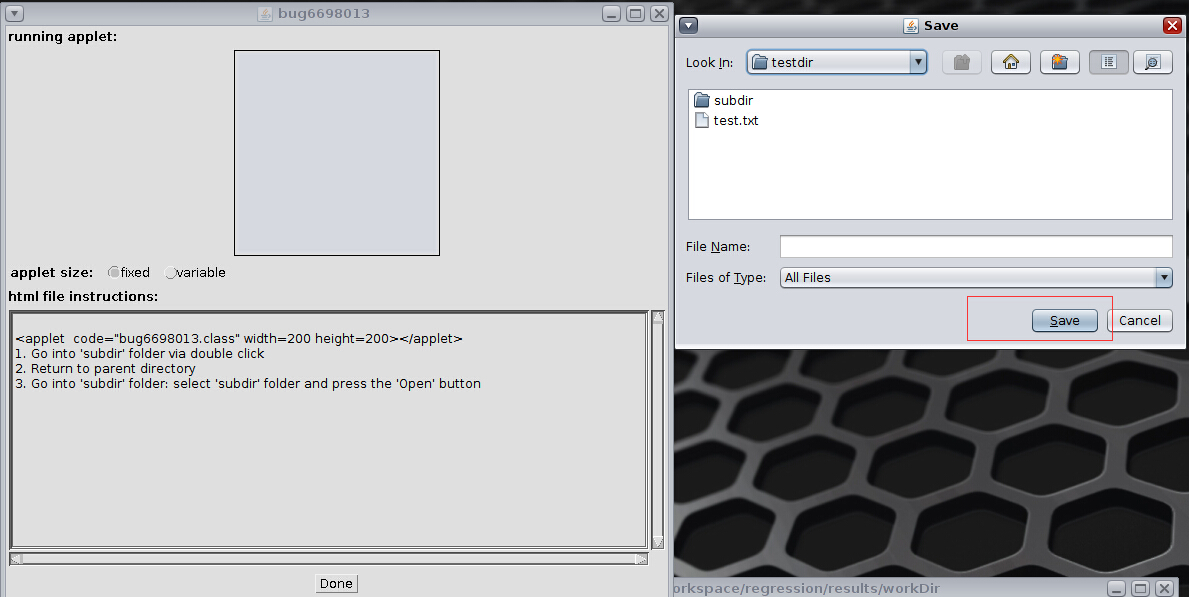Open the bug6698013 window menu arrow
The height and width of the screenshot is (597, 1189).
(x=16, y=14)
